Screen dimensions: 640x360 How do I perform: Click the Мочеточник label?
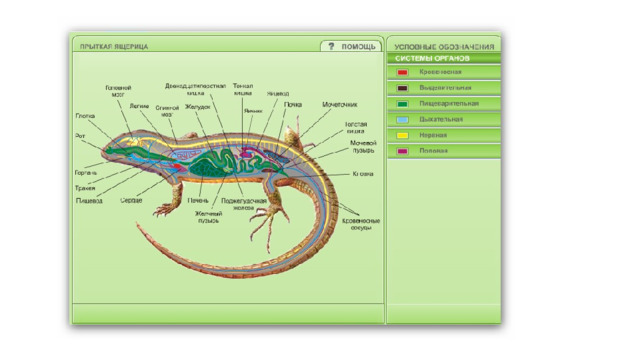pyautogui.click(x=340, y=104)
